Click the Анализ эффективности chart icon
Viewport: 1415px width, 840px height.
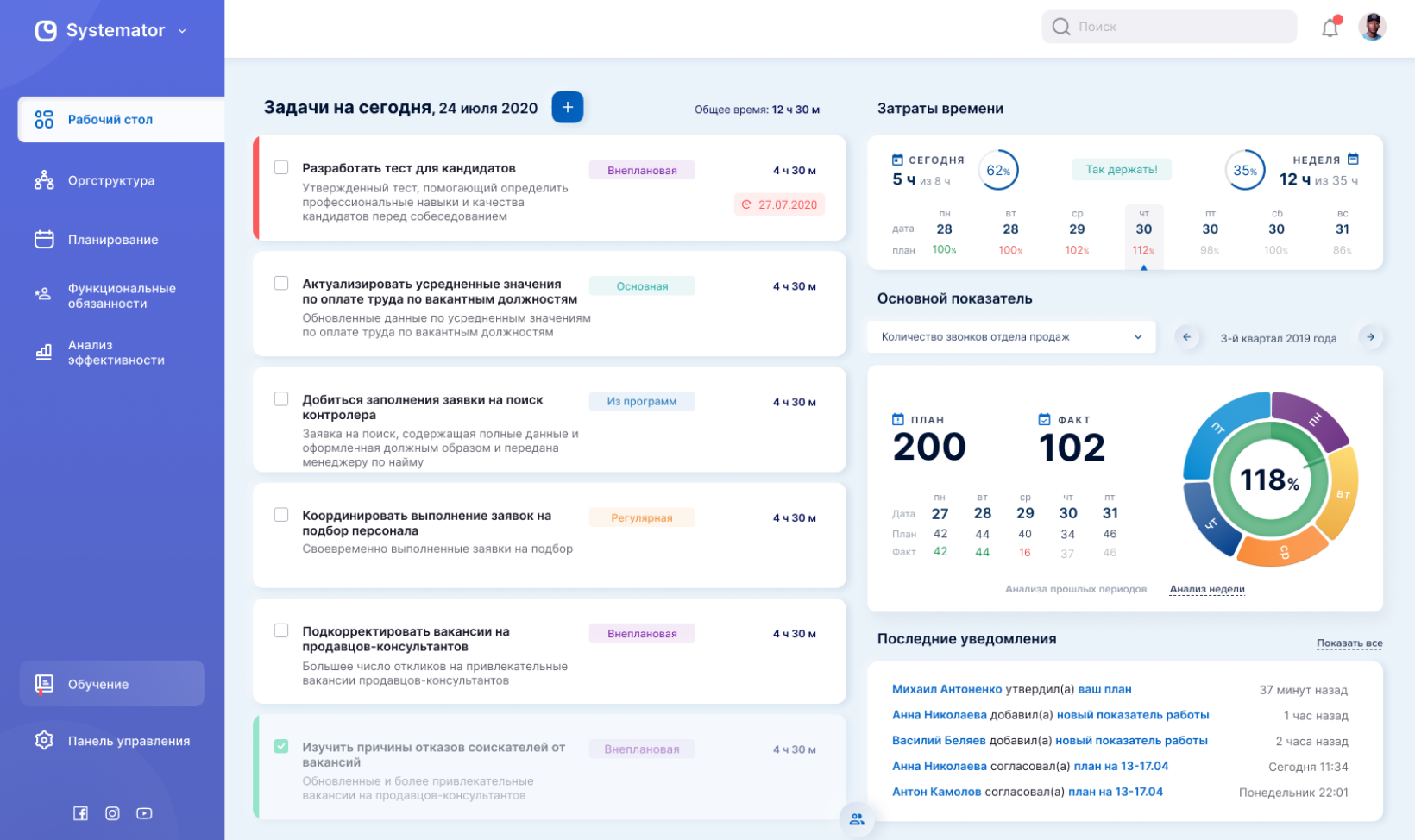44,352
